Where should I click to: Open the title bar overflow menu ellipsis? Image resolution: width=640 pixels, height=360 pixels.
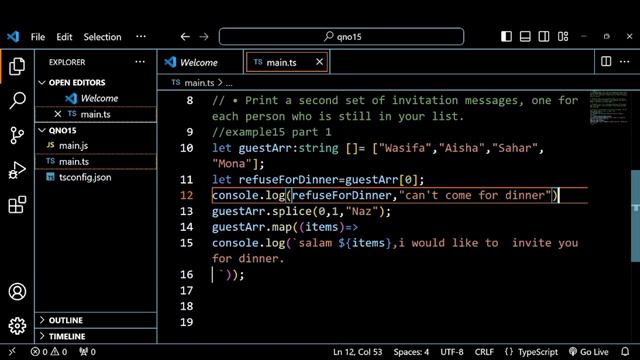141,36
